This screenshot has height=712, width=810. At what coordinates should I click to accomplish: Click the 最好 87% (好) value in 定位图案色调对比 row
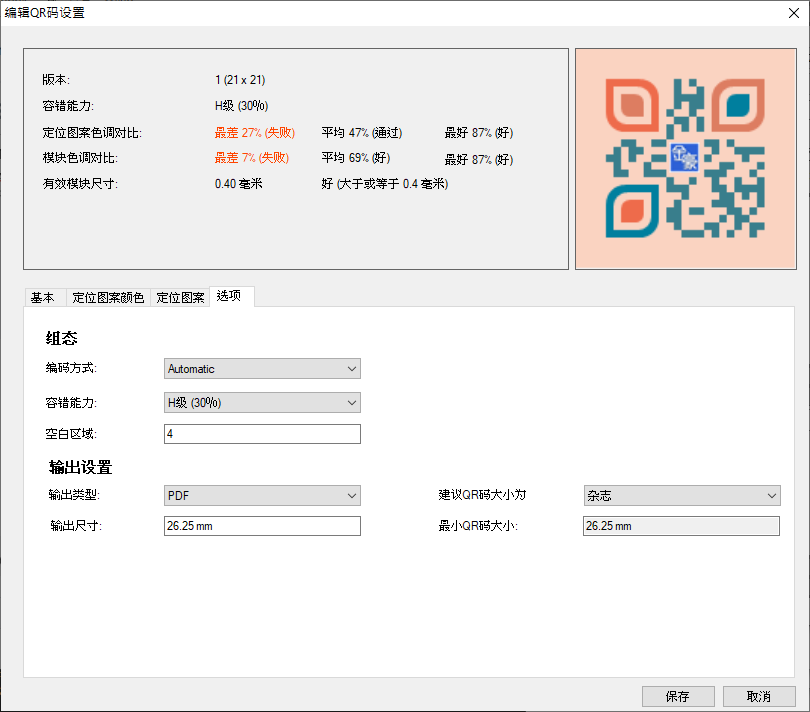tap(479, 133)
